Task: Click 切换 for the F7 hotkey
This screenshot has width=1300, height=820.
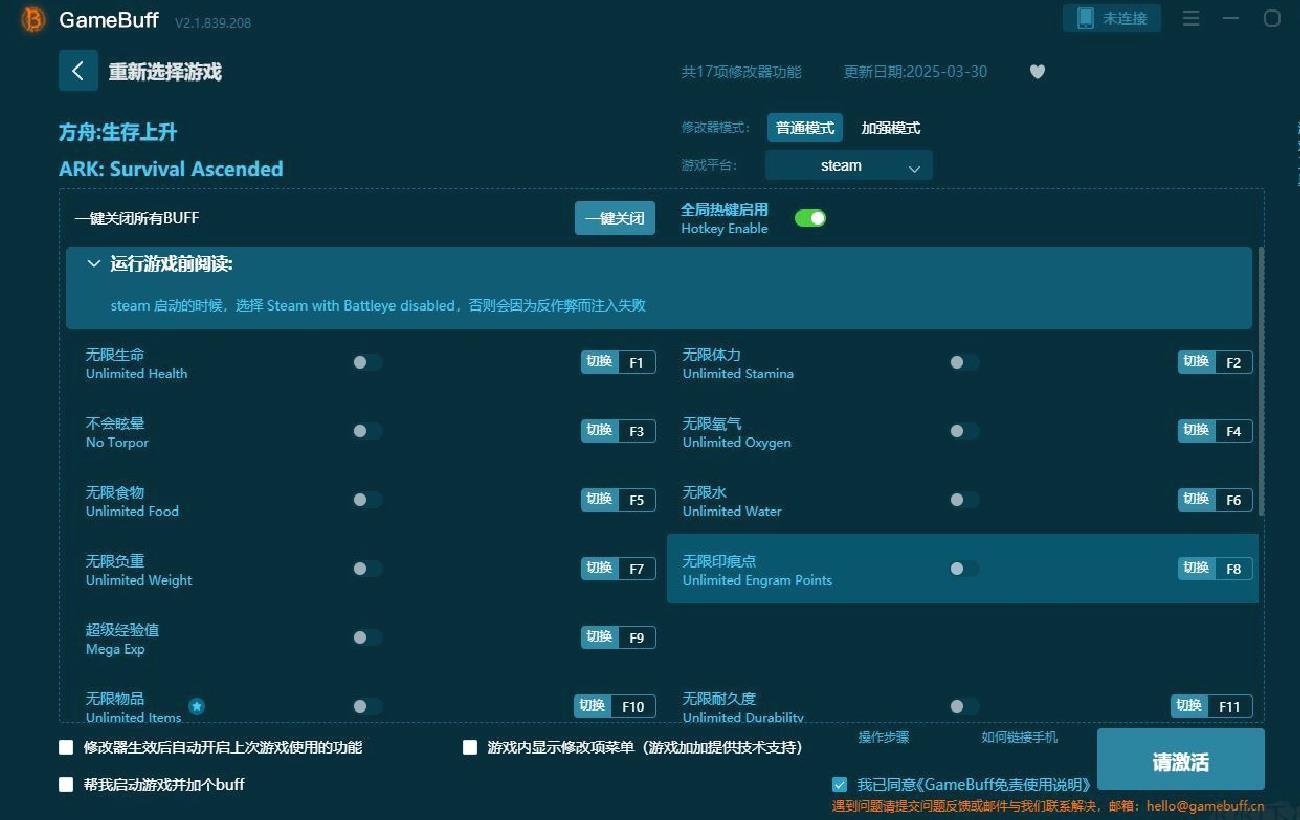Action: 599,569
